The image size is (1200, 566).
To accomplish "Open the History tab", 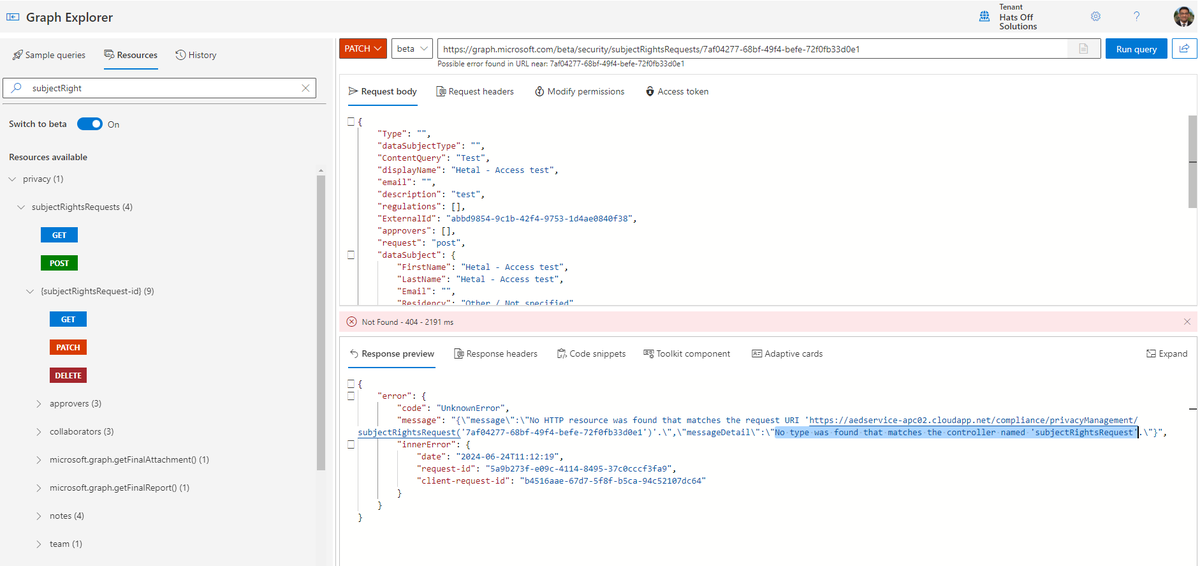I will [195, 55].
